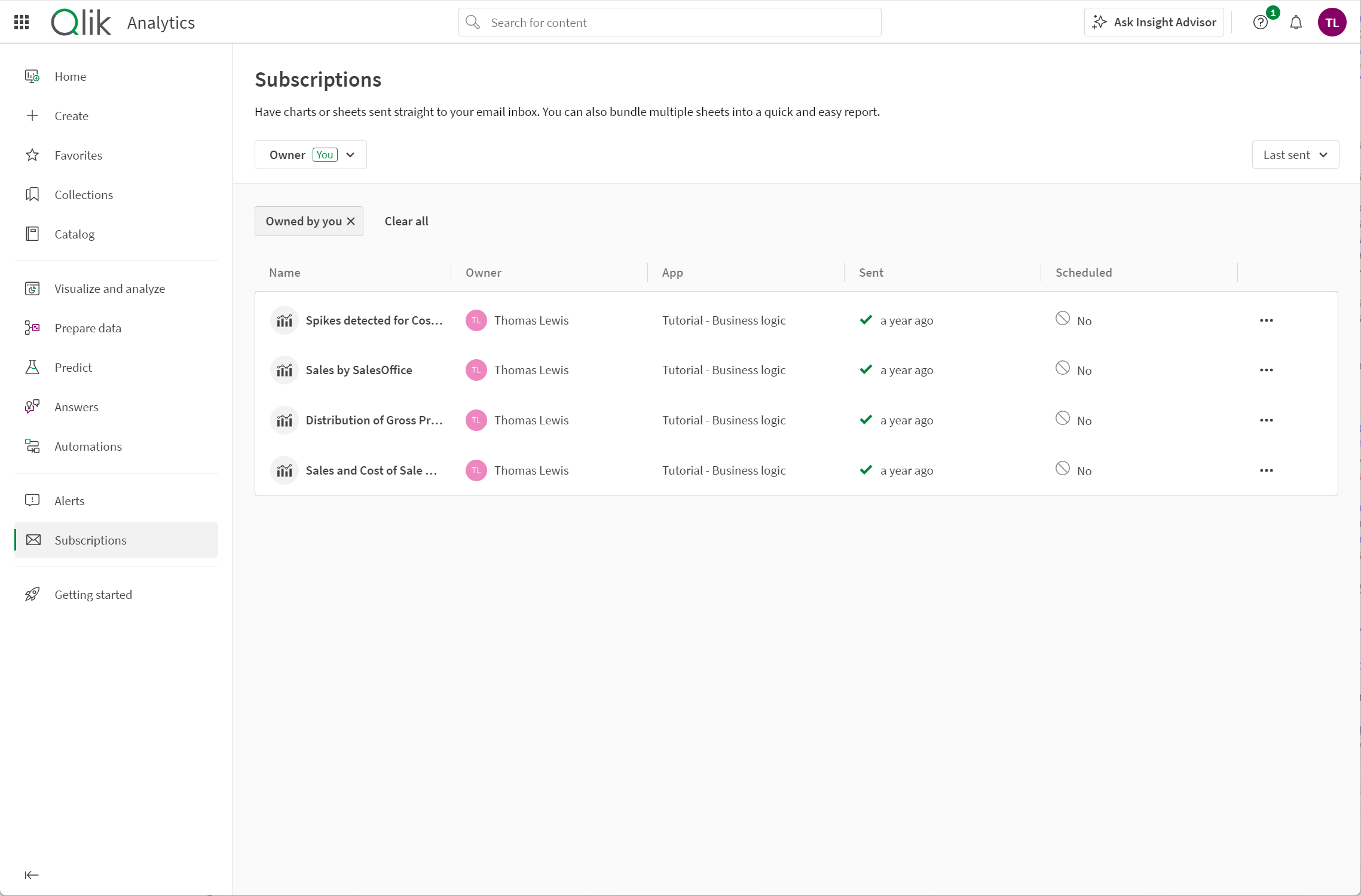Image resolution: width=1361 pixels, height=896 pixels.
Task: Click the Prepare data sidebar icon
Action: click(x=33, y=327)
